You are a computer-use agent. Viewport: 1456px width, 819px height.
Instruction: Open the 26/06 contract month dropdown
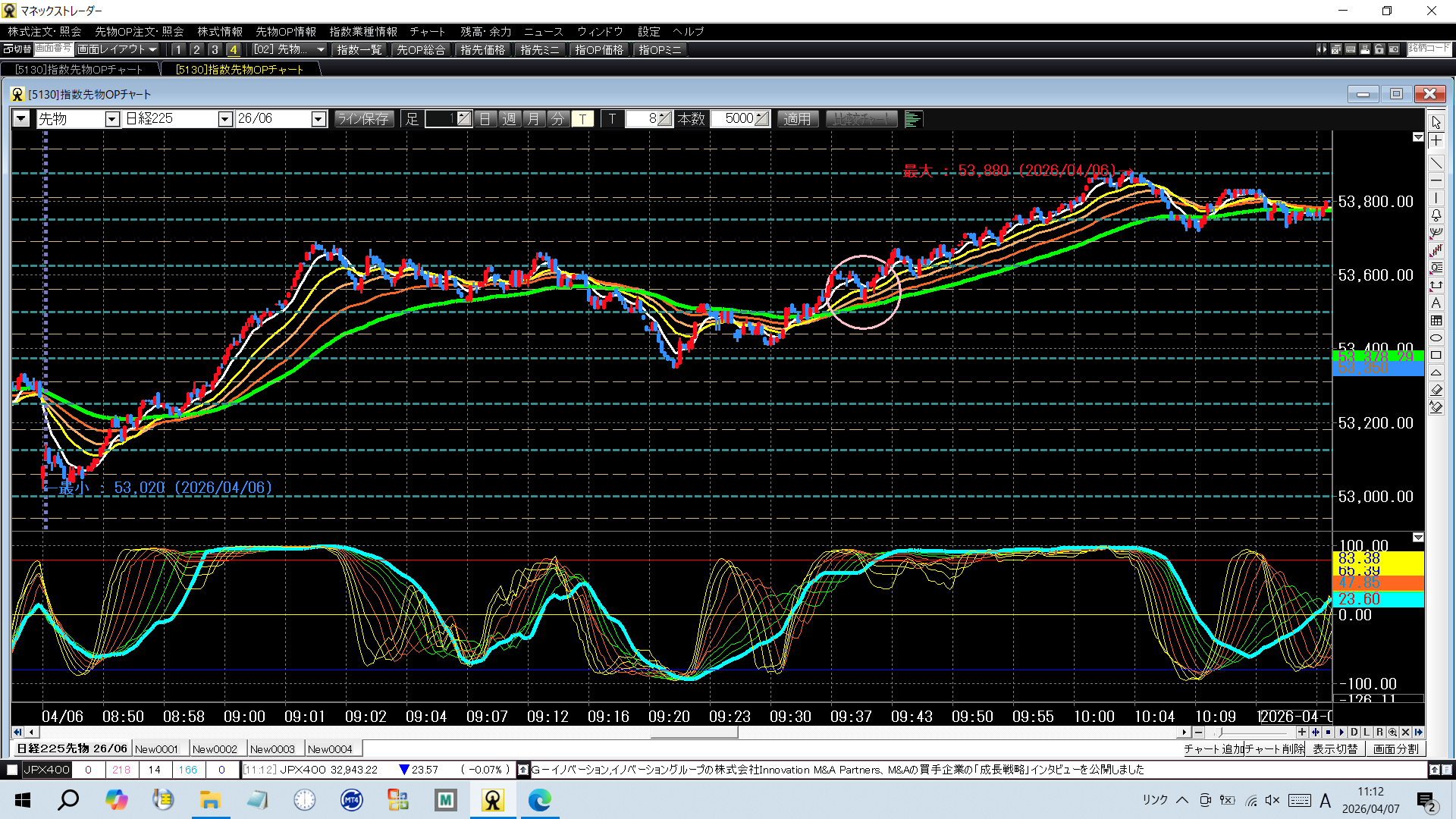pos(318,119)
